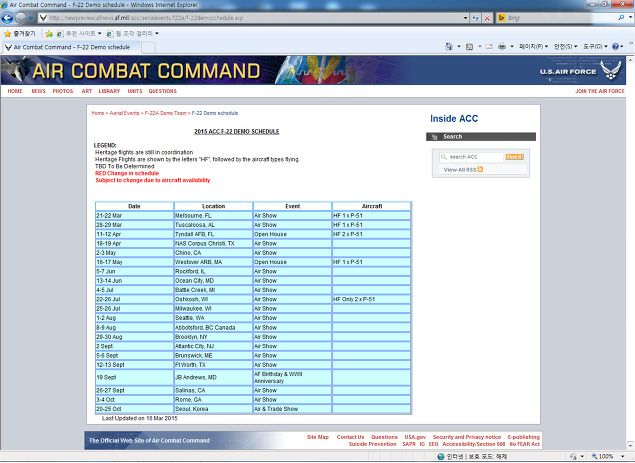Click the F-22A Demo Team breadcrumb link
Image resolution: width=635 pixels, height=463 pixels.
(x=166, y=113)
